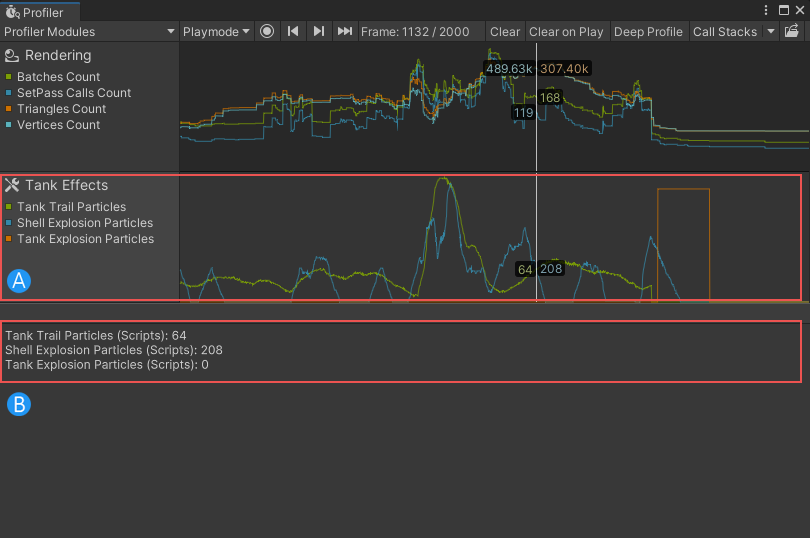810x538 pixels.
Task: Open the Profiler window kebab menu
Action: (x=766, y=10)
